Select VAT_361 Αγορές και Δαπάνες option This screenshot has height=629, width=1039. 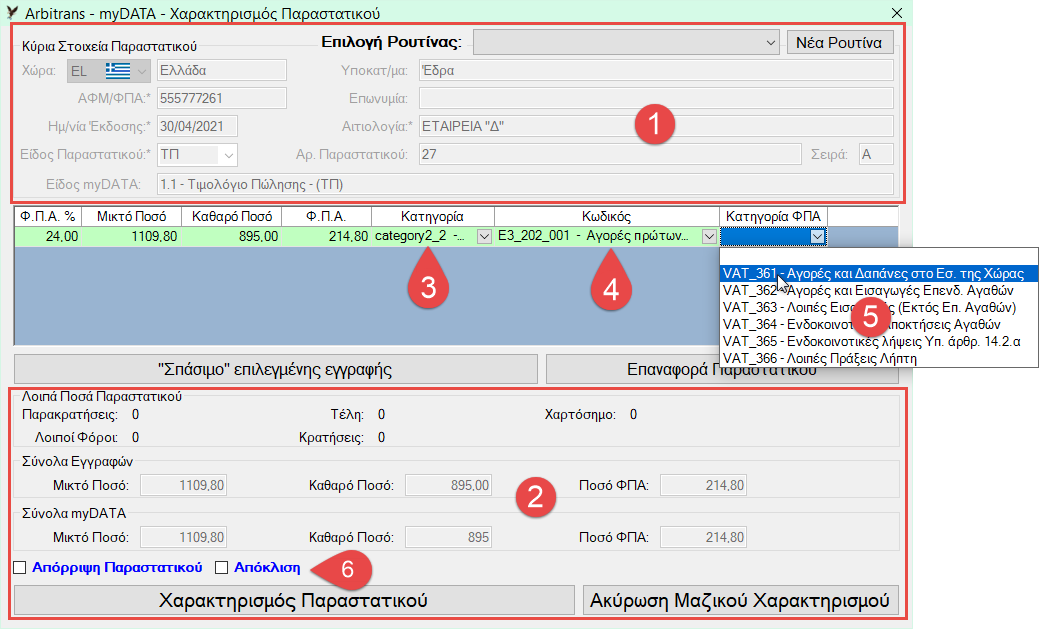point(871,273)
